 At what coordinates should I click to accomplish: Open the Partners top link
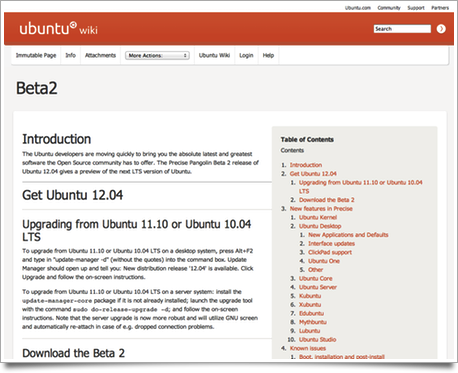(x=440, y=8)
